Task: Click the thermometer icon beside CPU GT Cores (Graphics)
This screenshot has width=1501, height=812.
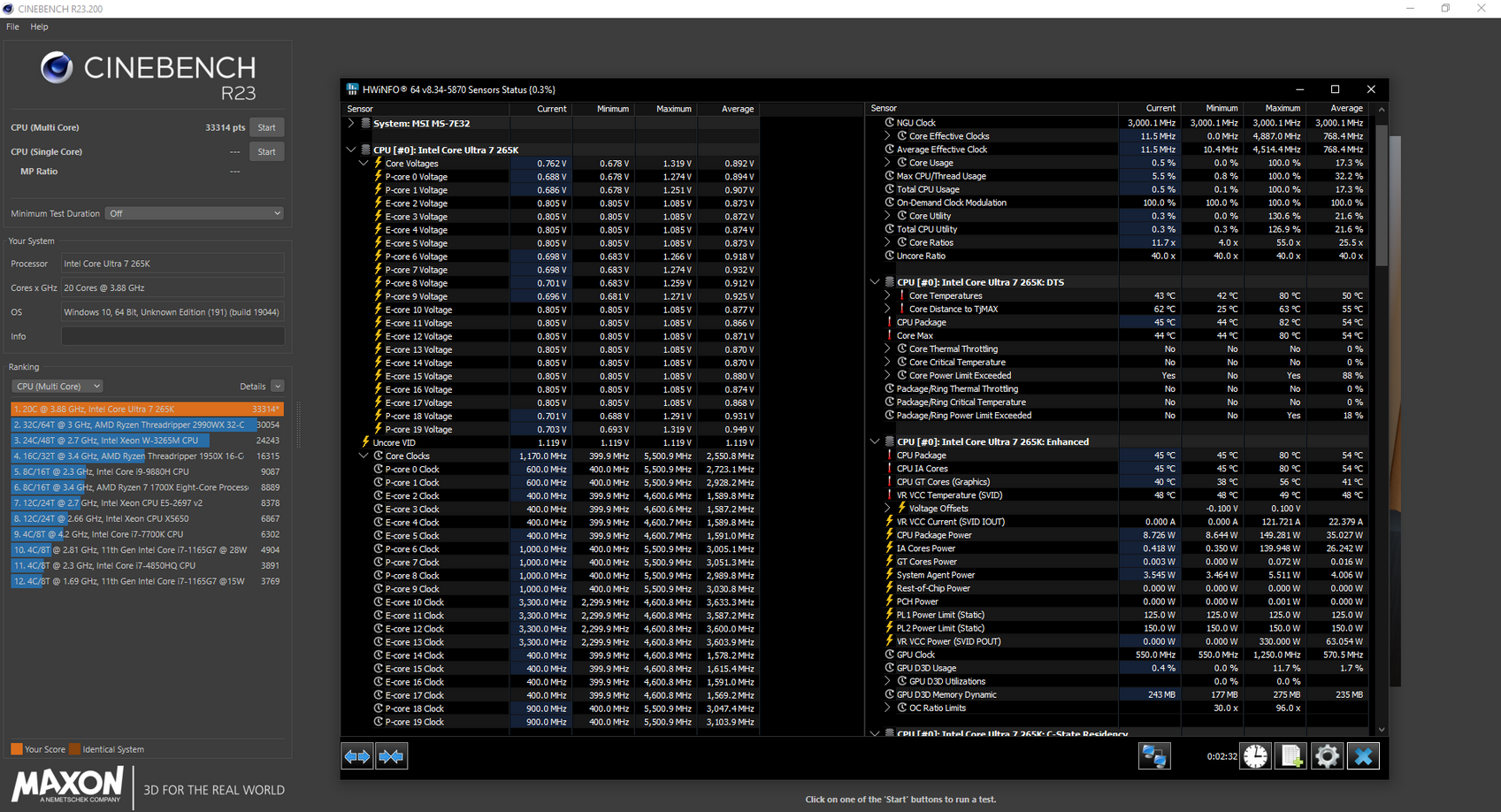Action: point(889,482)
